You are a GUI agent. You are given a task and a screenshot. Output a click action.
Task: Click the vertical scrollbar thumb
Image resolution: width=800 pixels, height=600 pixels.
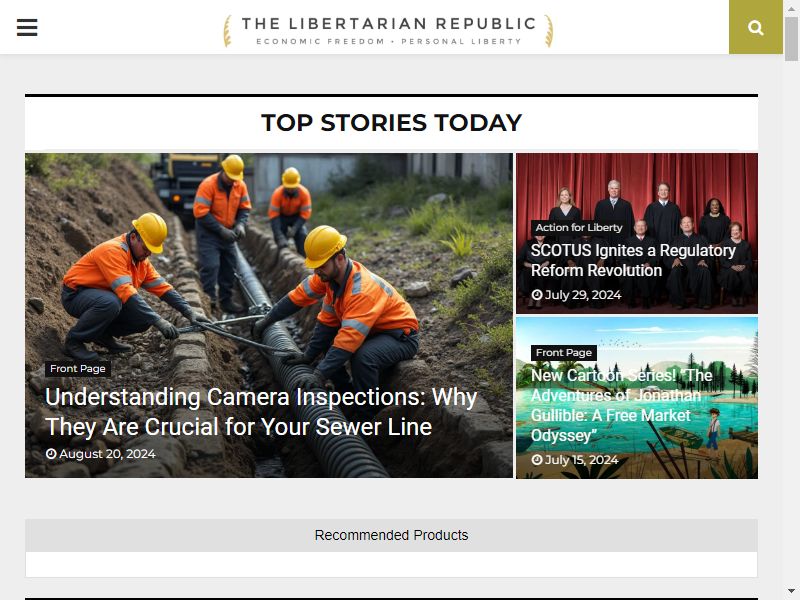click(791, 38)
